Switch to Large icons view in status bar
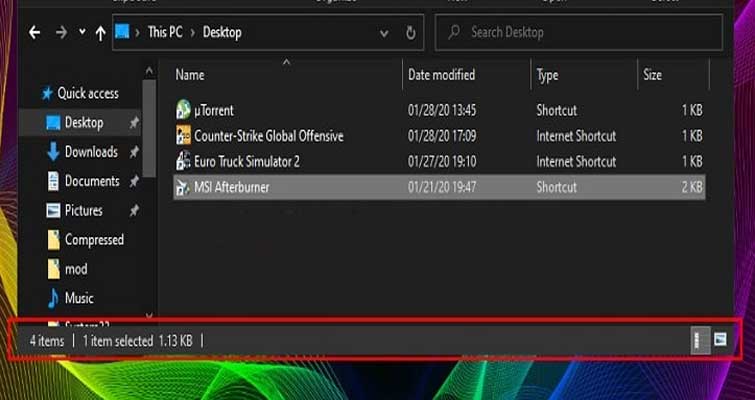The image size is (755, 400). tap(720, 340)
